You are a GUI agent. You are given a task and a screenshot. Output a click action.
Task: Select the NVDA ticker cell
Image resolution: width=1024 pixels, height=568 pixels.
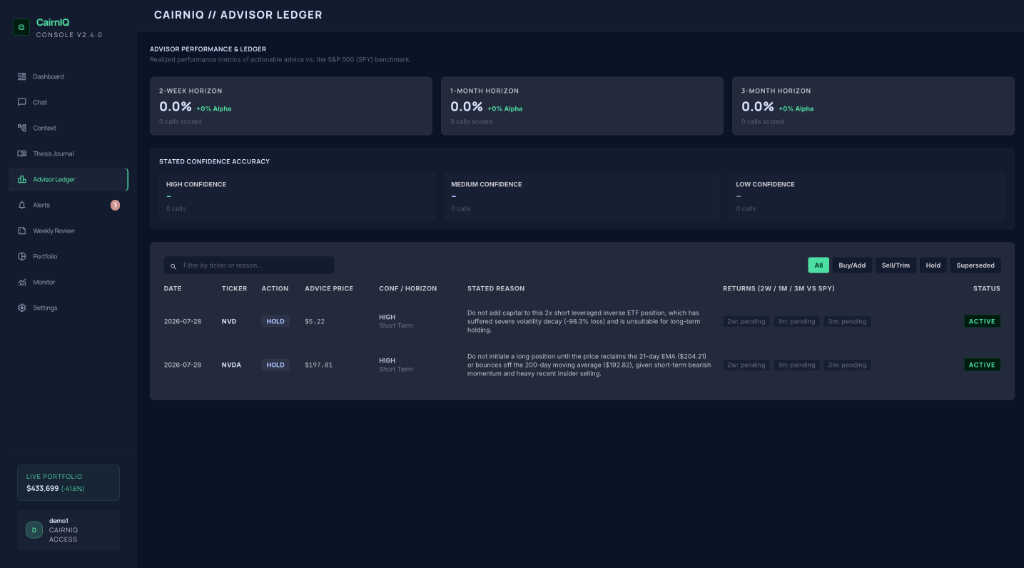231,365
